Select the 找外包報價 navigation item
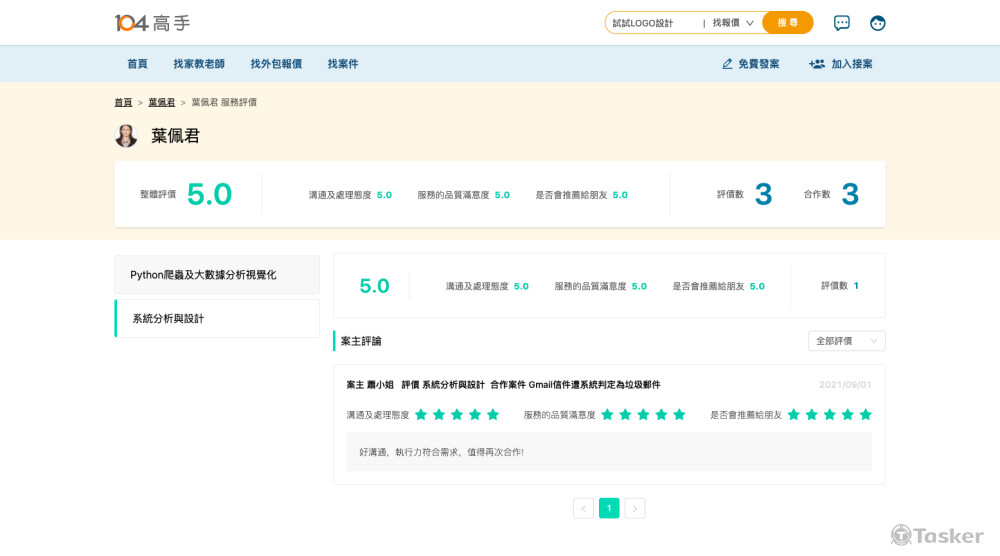Viewport: 1000px width, 556px height. [276, 64]
